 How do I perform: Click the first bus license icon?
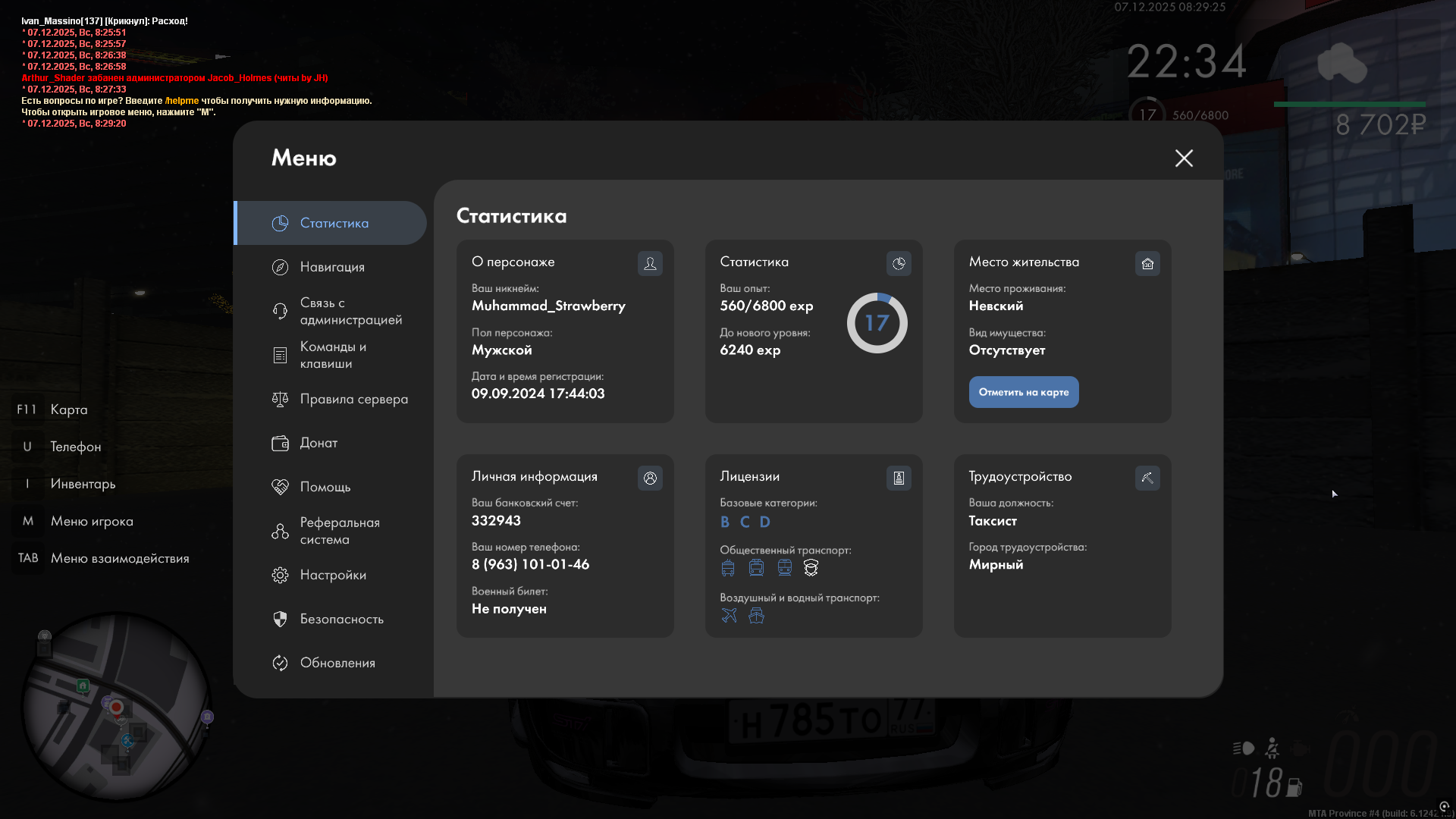(728, 568)
